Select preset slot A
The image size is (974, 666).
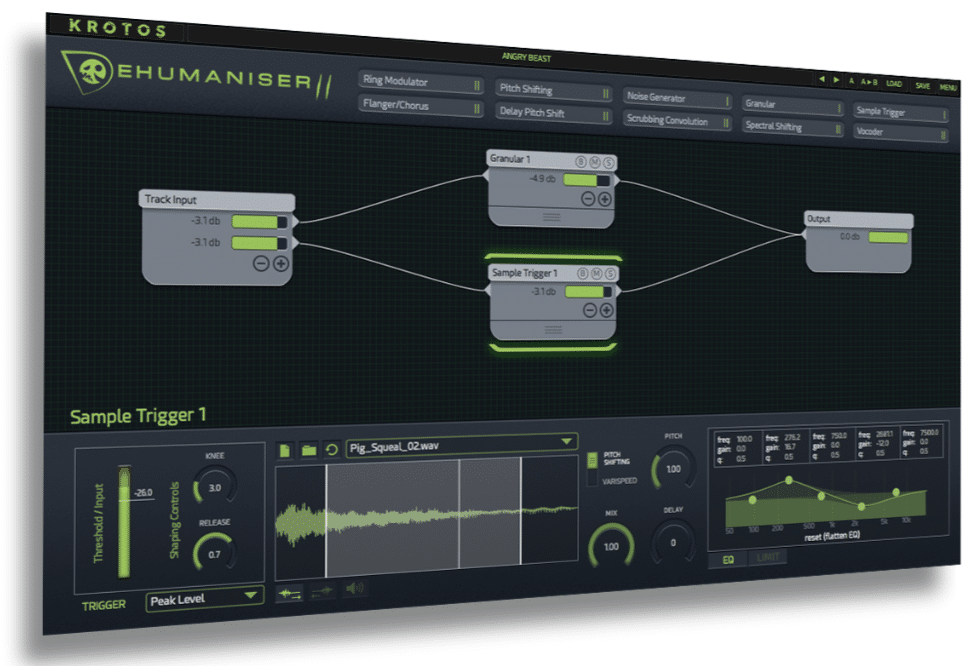pos(851,81)
